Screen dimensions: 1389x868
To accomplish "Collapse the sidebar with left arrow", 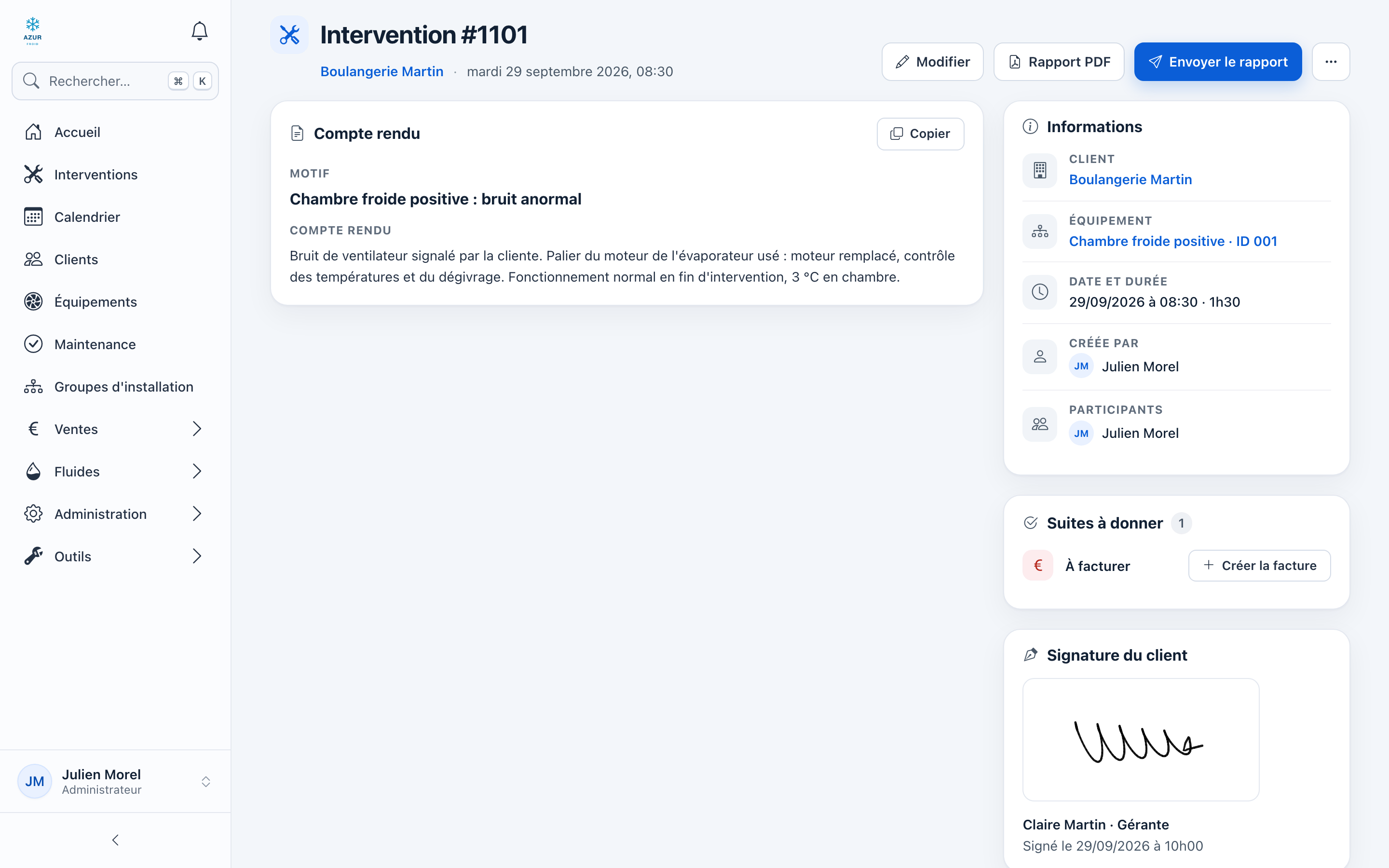I will (115, 841).
